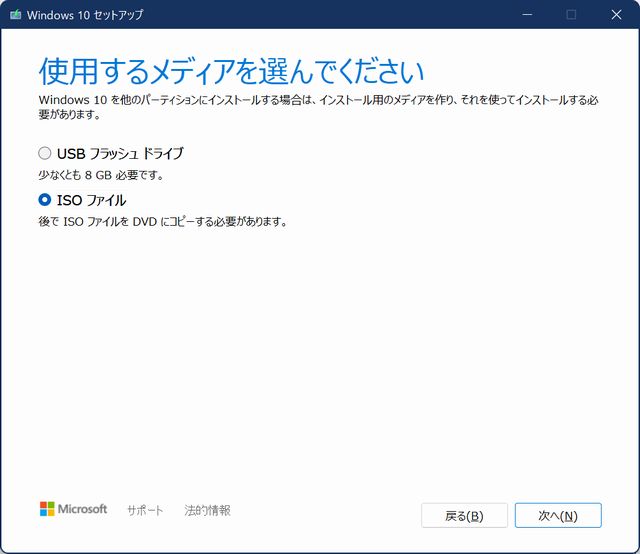The height and width of the screenshot is (554, 640).
Task: Click the text 後で ISO ファイルを DVD にコピーする必要があります。
Action: click(x=163, y=222)
